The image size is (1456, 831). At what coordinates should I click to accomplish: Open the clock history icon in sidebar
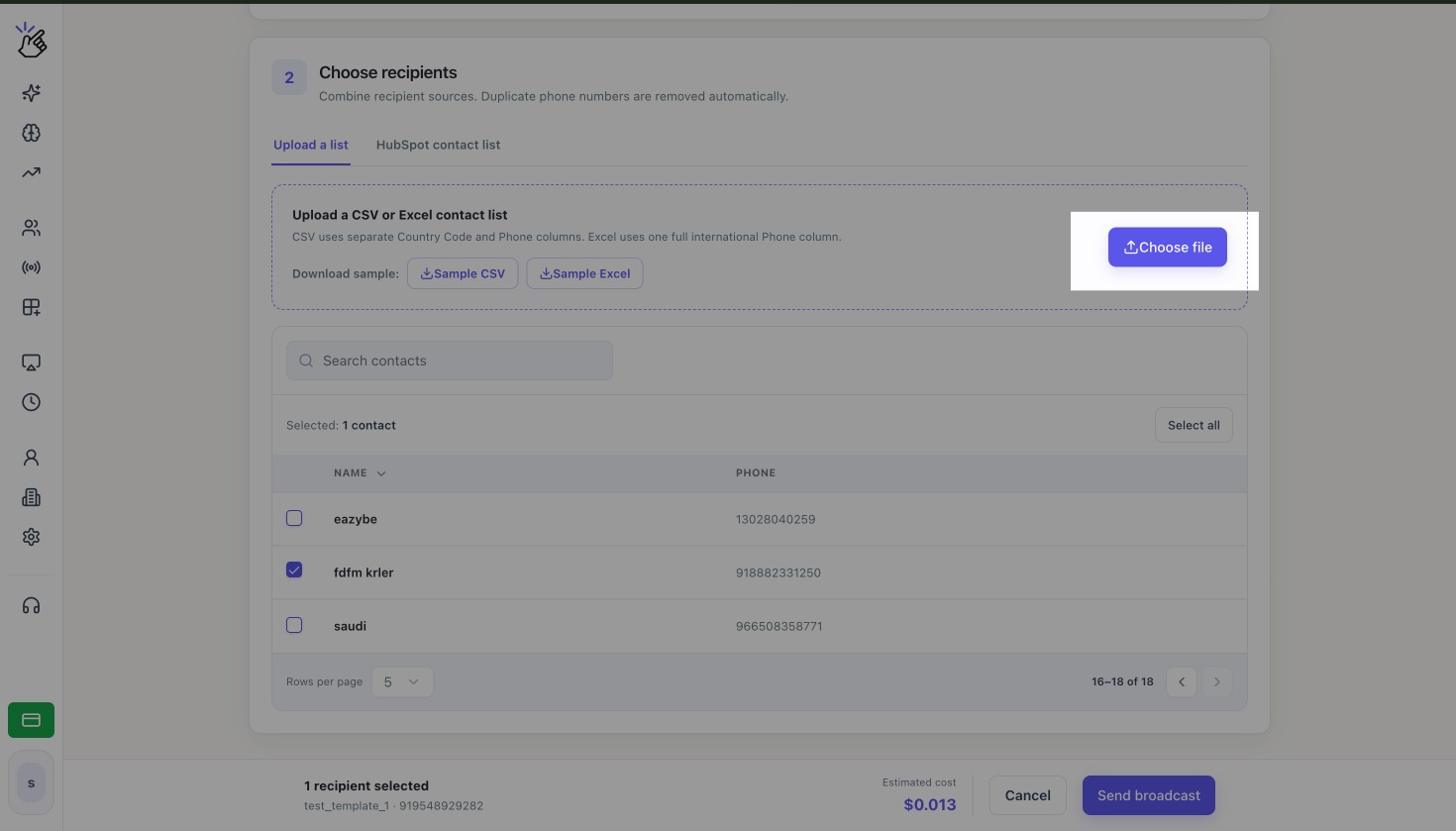[31, 402]
